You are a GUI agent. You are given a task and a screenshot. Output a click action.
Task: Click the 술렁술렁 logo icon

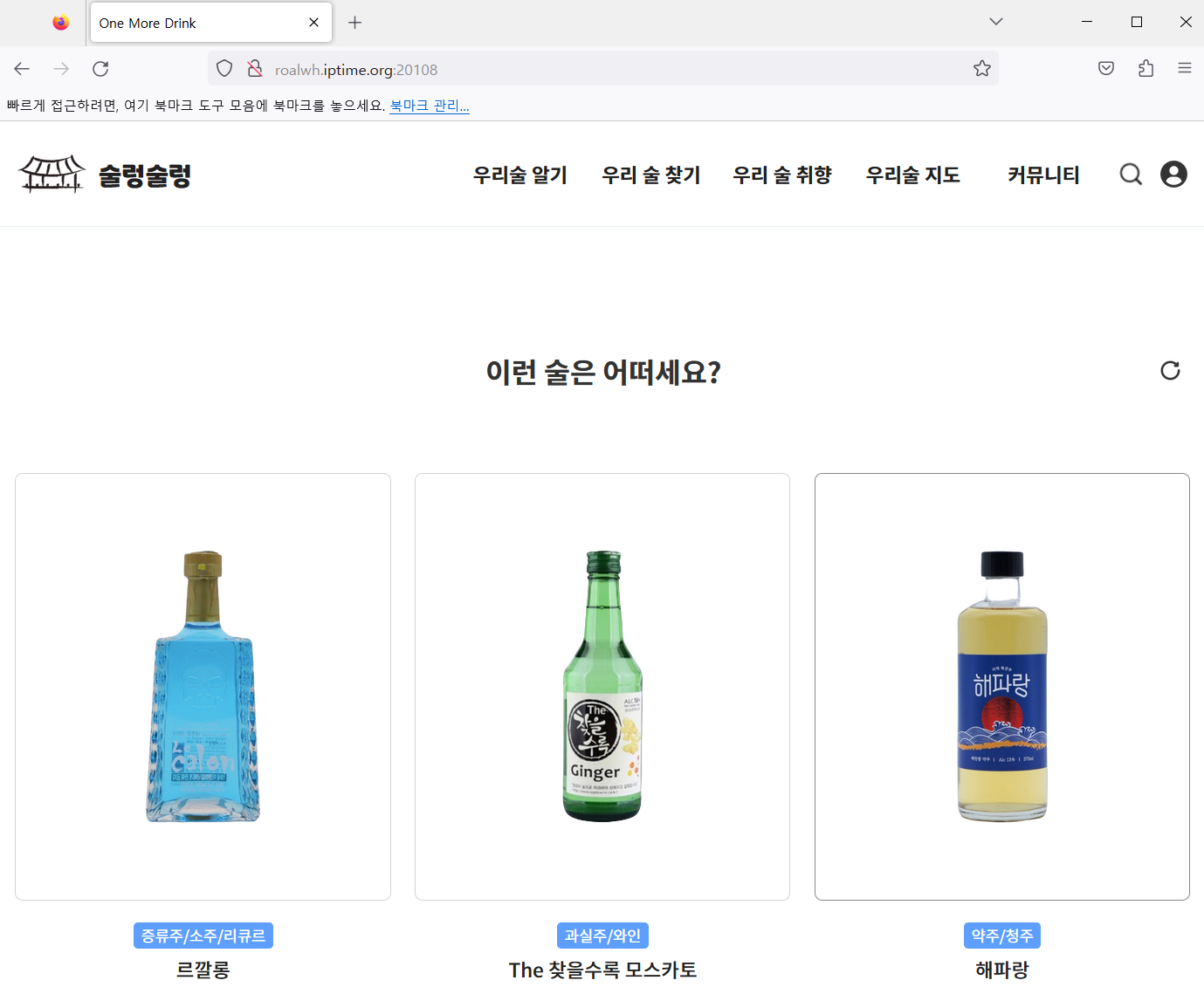click(x=52, y=175)
